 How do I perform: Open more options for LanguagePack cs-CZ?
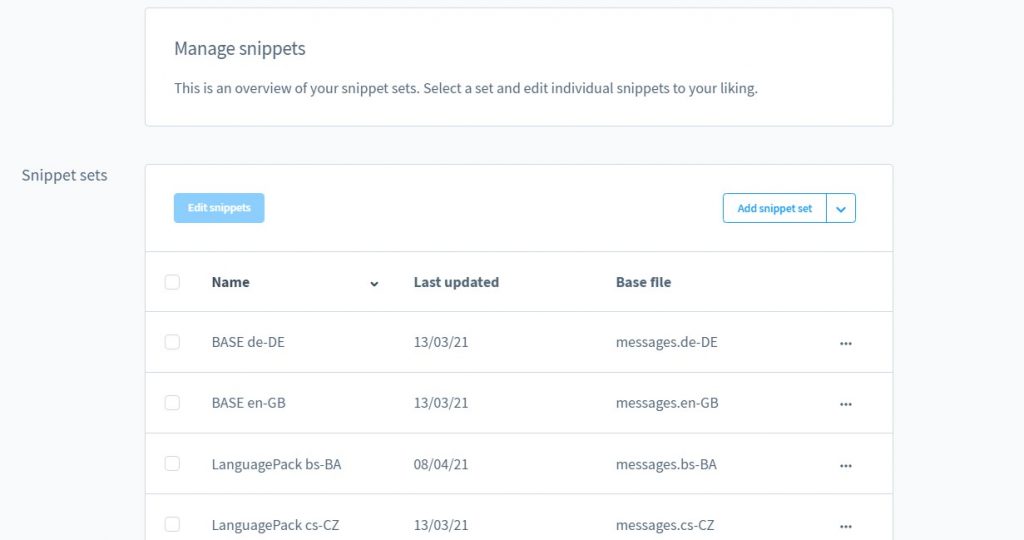[846, 526]
